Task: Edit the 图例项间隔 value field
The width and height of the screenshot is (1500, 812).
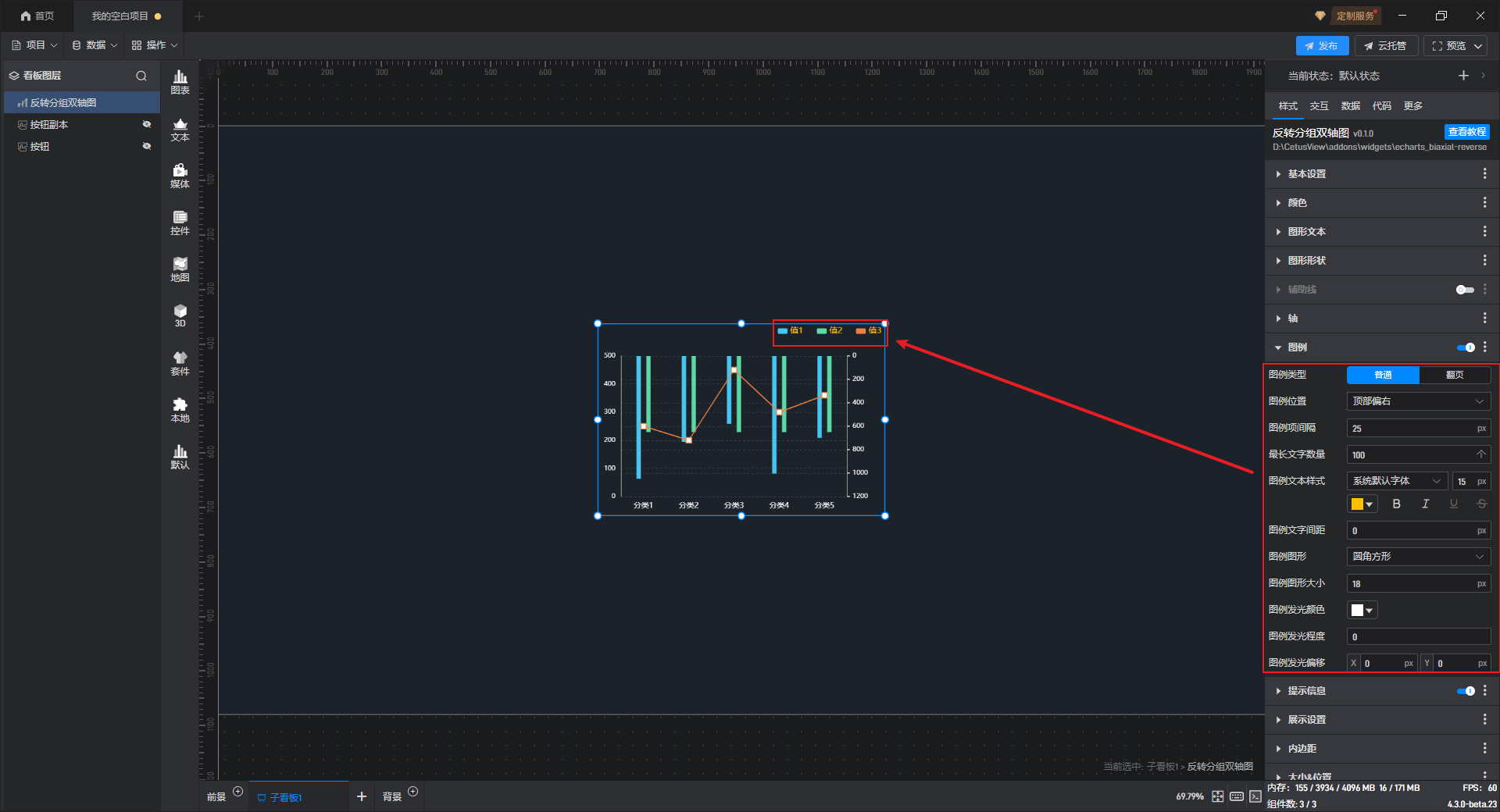Action: pos(1419,429)
